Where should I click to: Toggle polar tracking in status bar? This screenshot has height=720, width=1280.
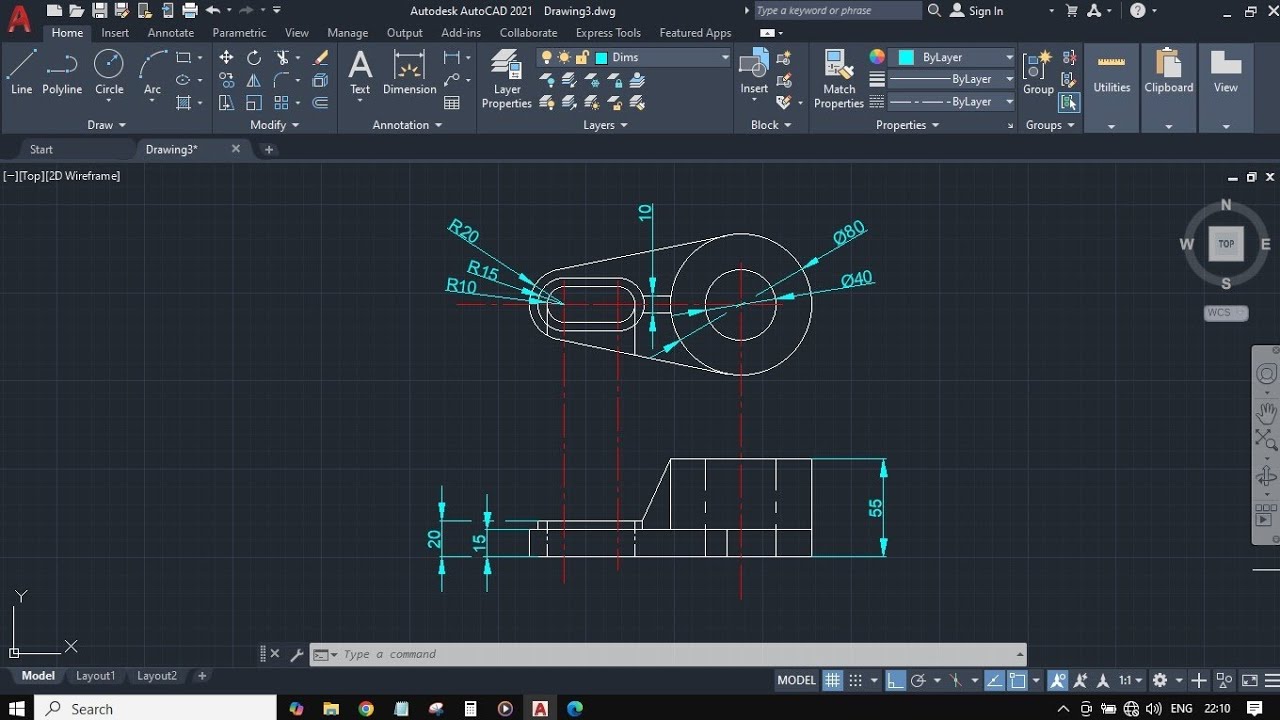click(x=918, y=680)
